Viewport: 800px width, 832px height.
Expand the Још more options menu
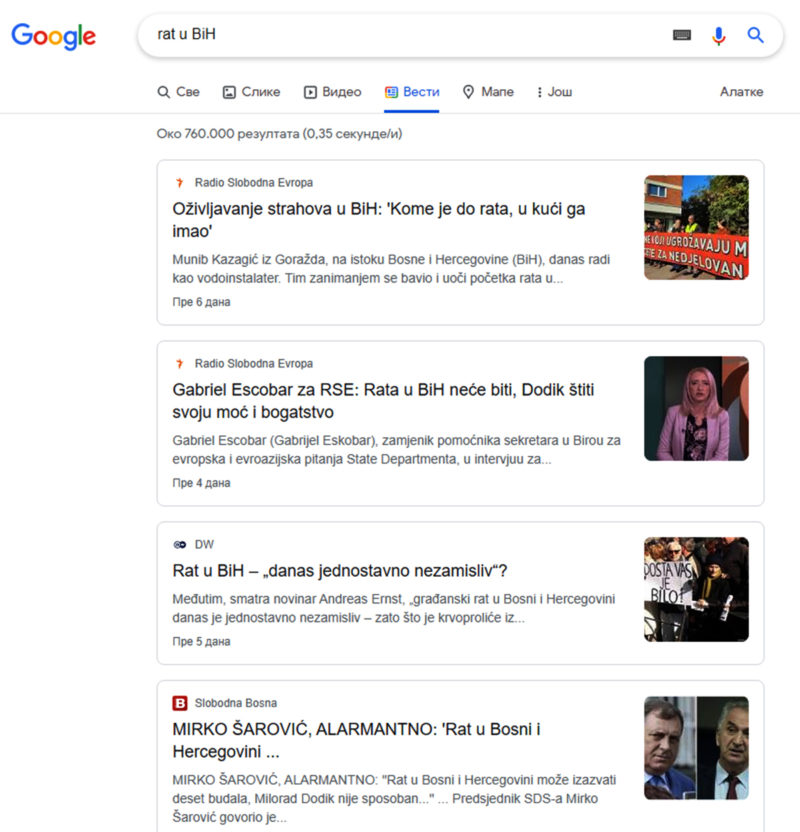[554, 92]
